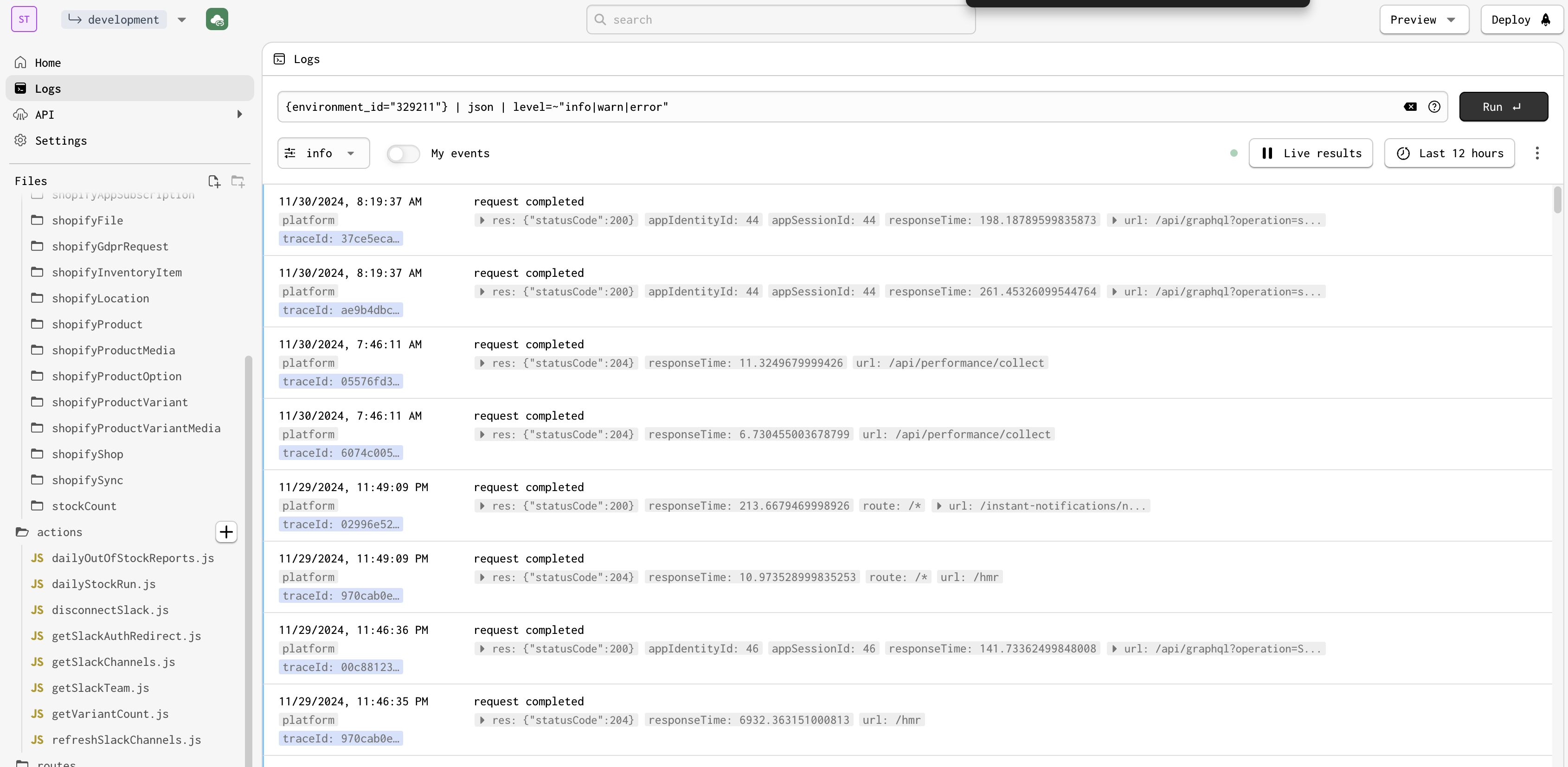Open query syntax help via the question mark
Viewport: 1568px width, 767px height.
tap(1435, 107)
